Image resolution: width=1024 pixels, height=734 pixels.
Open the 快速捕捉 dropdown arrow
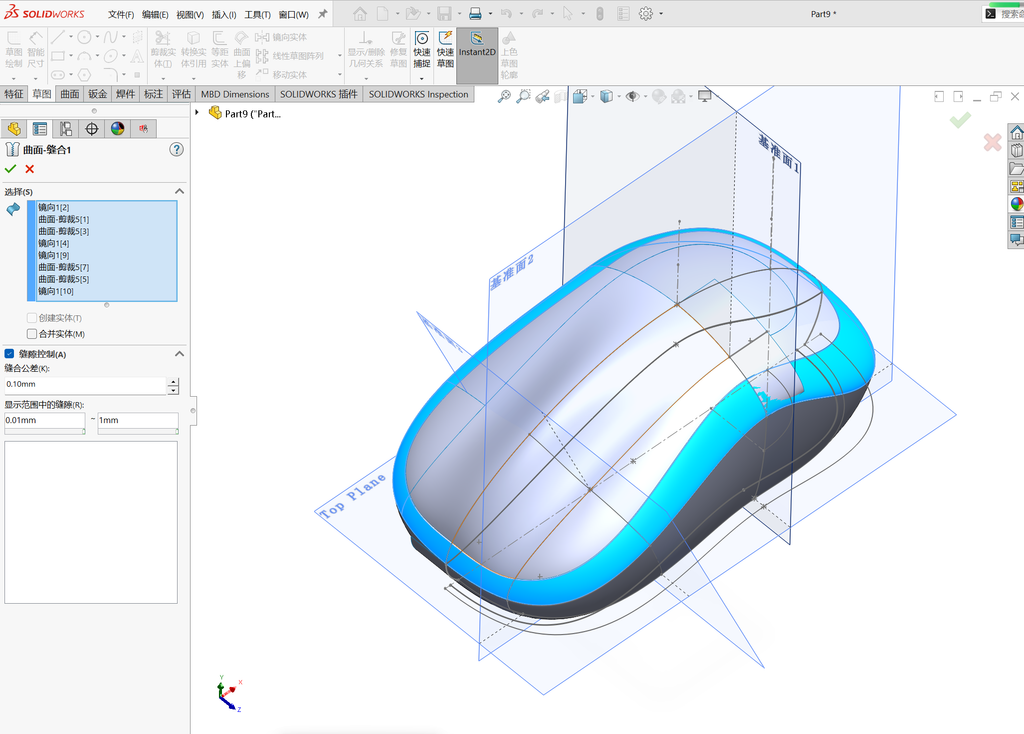[422, 78]
